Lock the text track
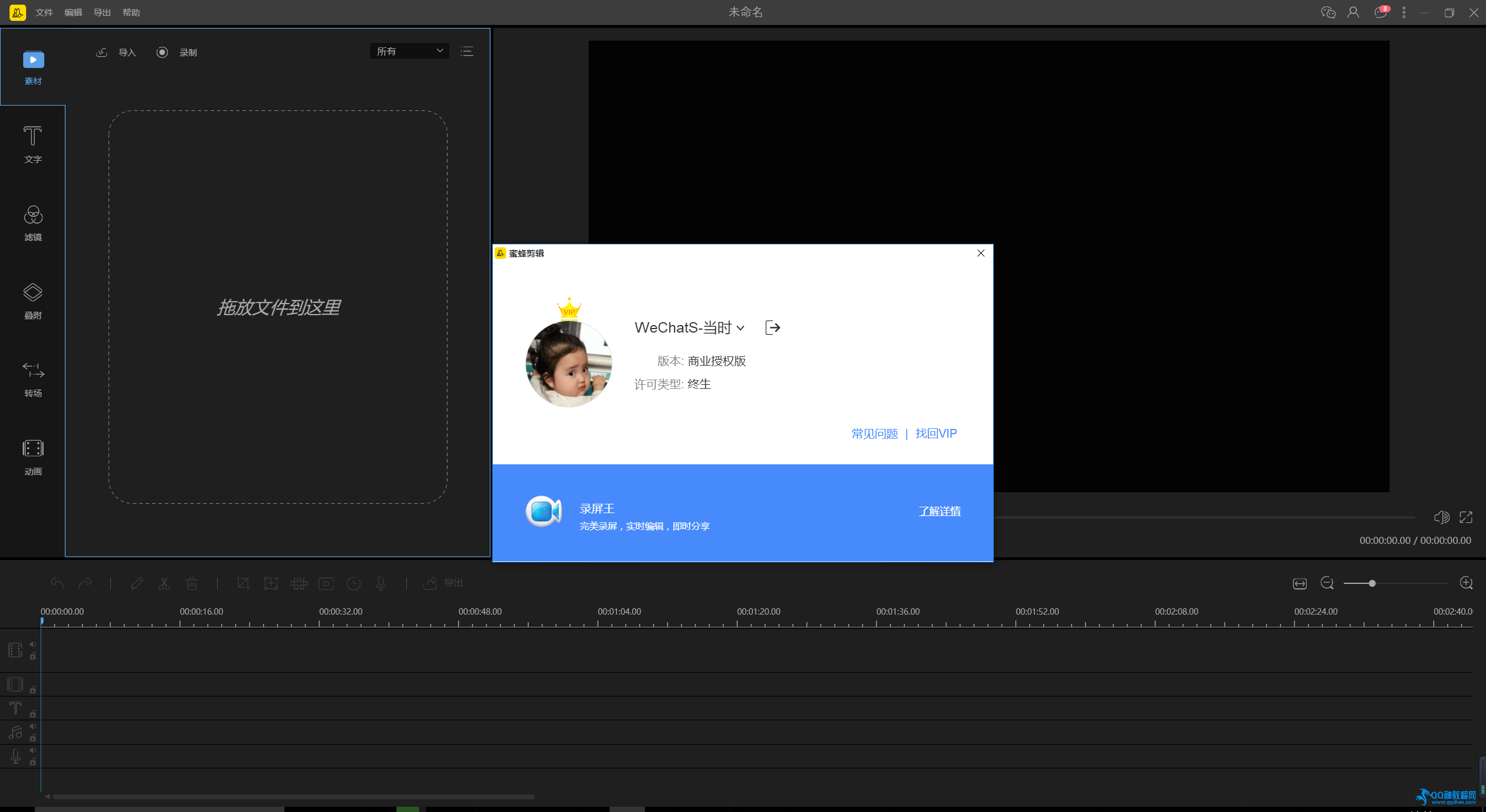 click(x=33, y=713)
